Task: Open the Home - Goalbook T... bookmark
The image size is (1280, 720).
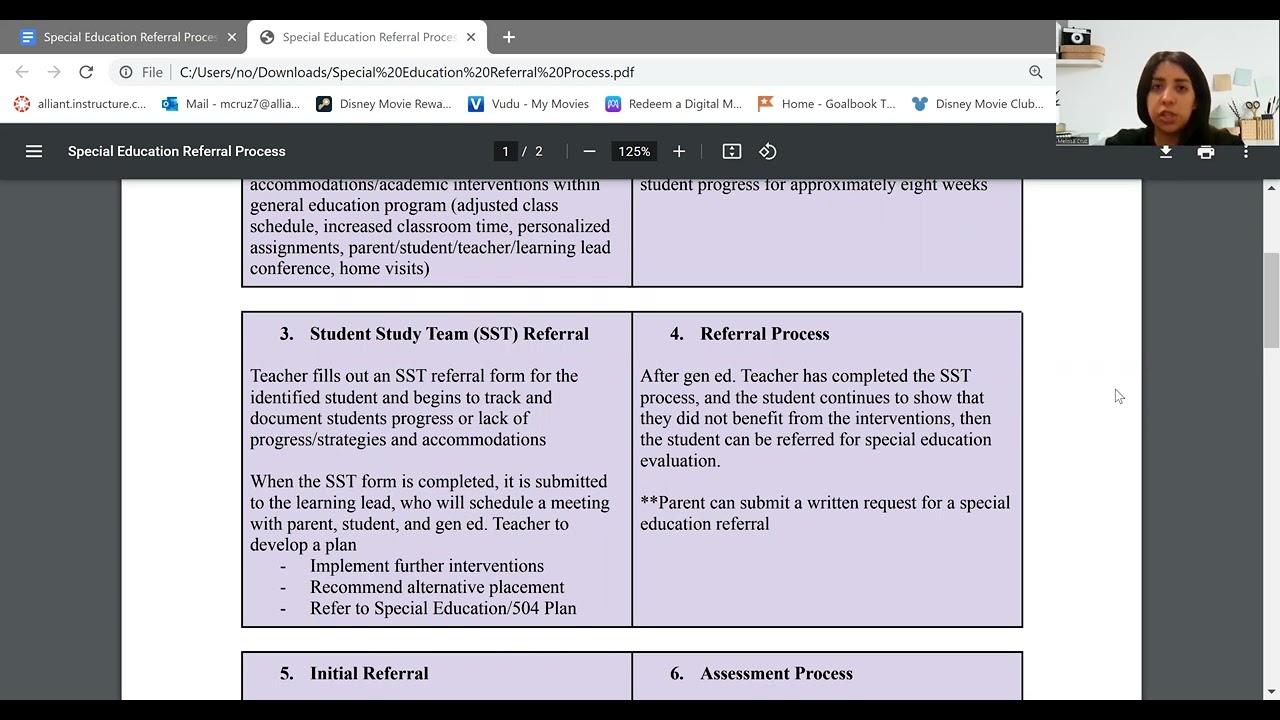Action: tap(827, 104)
